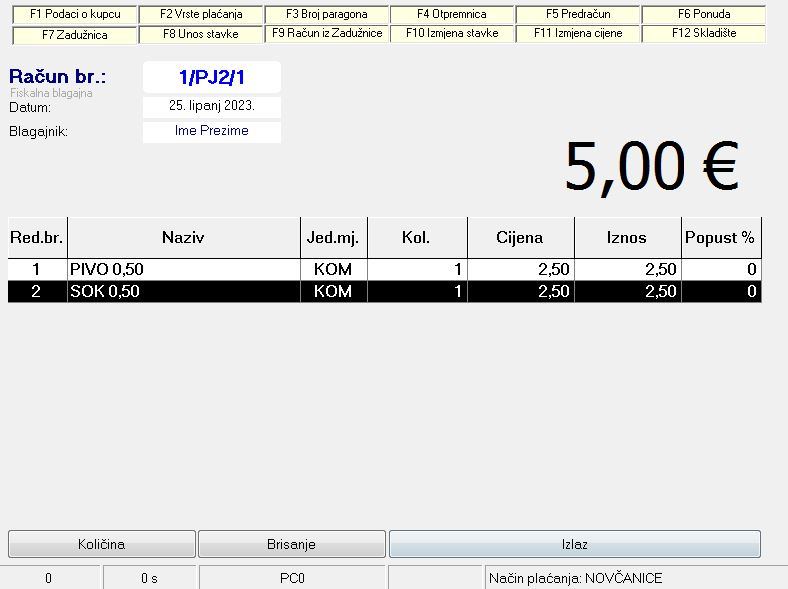Open F4 Otpremnica
Screen dimensions: 788x589
pyautogui.click(x=452, y=15)
